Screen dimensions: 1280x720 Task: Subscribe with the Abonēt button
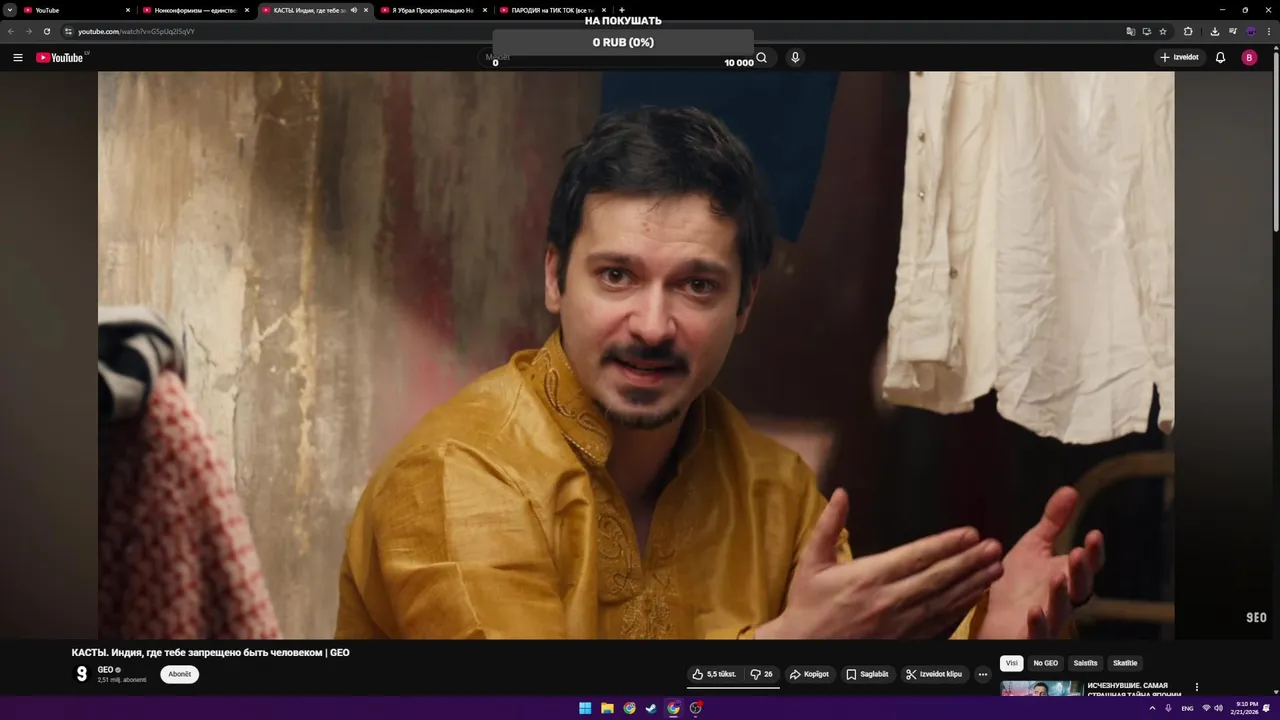point(180,674)
